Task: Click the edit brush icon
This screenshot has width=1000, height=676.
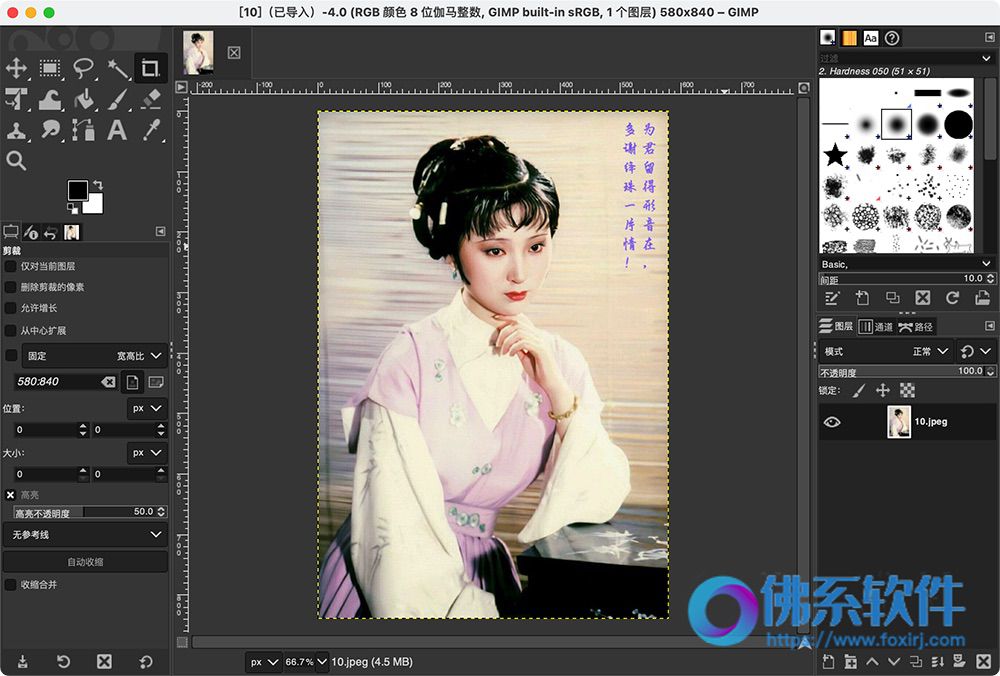Action: (x=831, y=298)
